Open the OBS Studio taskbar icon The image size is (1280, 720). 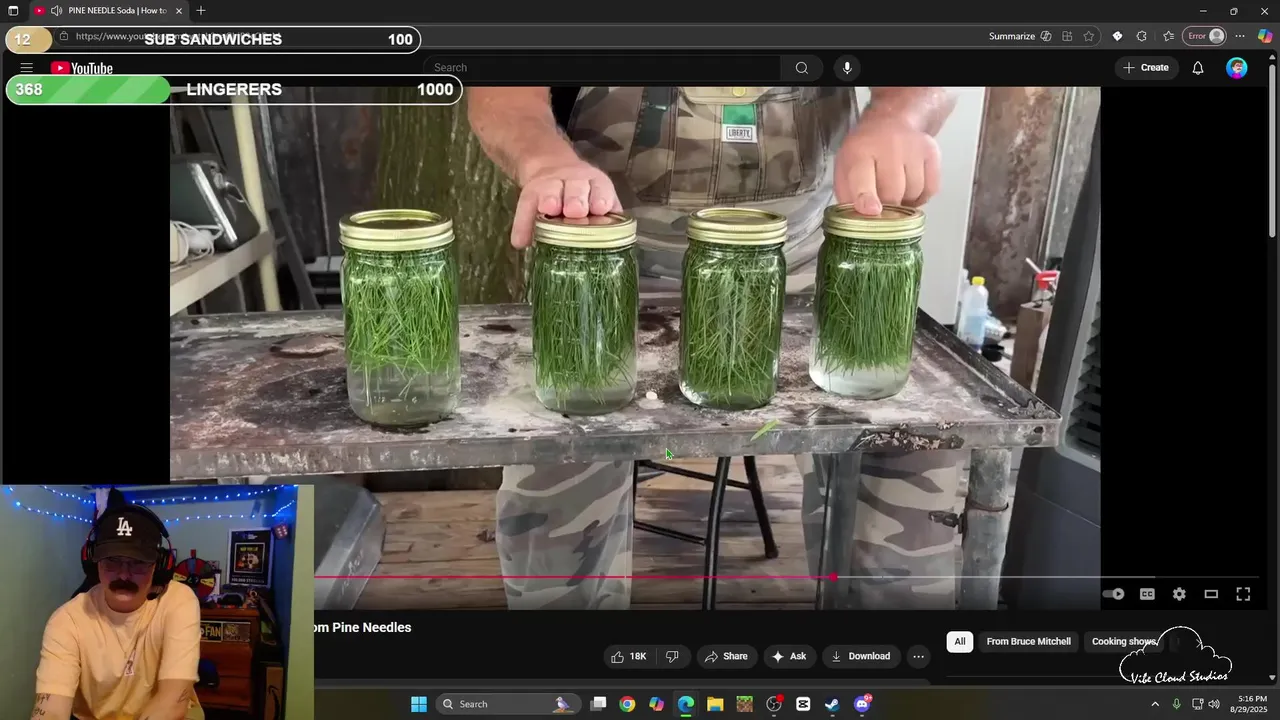point(774,704)
